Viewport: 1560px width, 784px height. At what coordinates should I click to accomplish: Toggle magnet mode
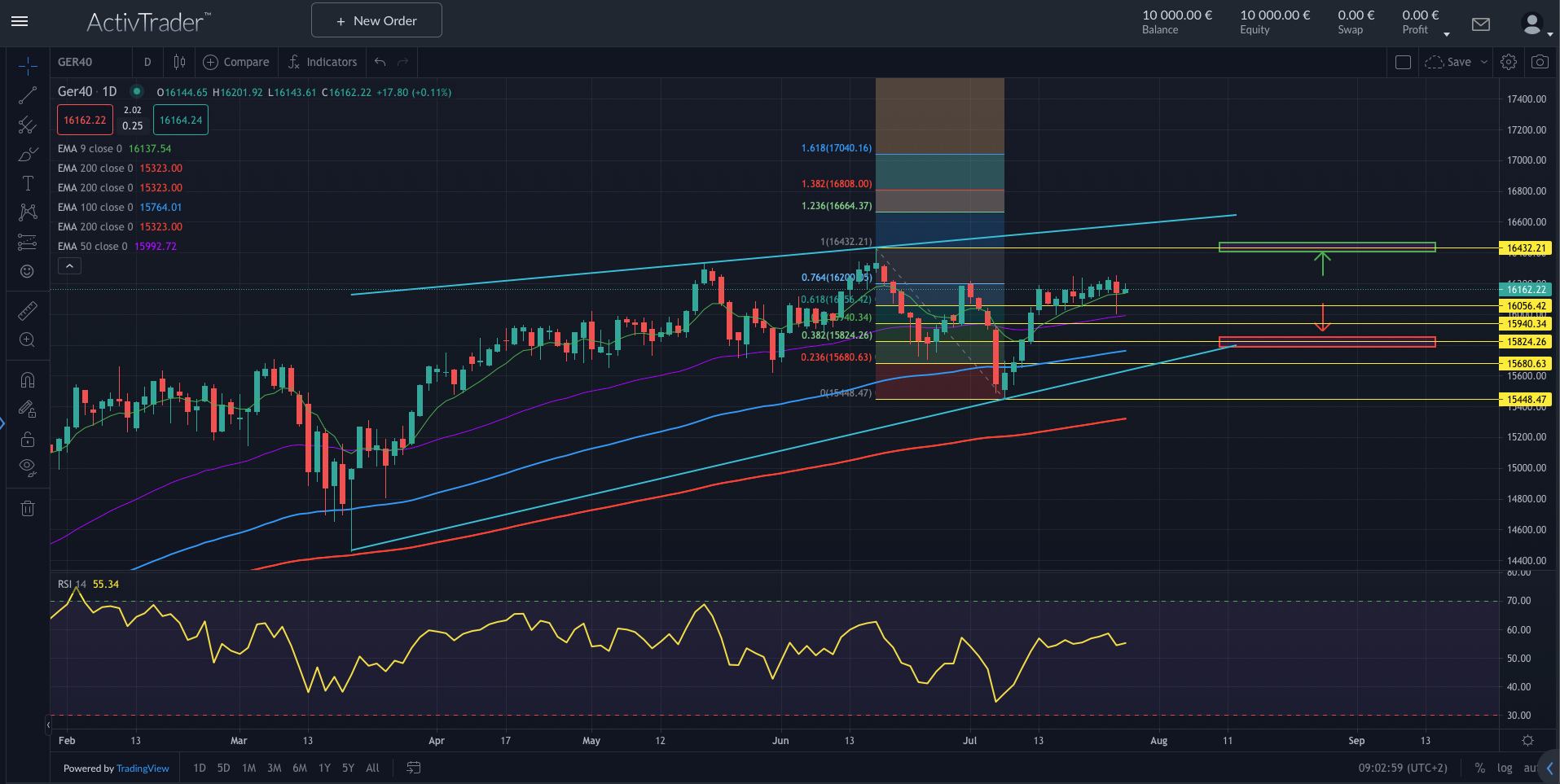(x=28, y=379)
